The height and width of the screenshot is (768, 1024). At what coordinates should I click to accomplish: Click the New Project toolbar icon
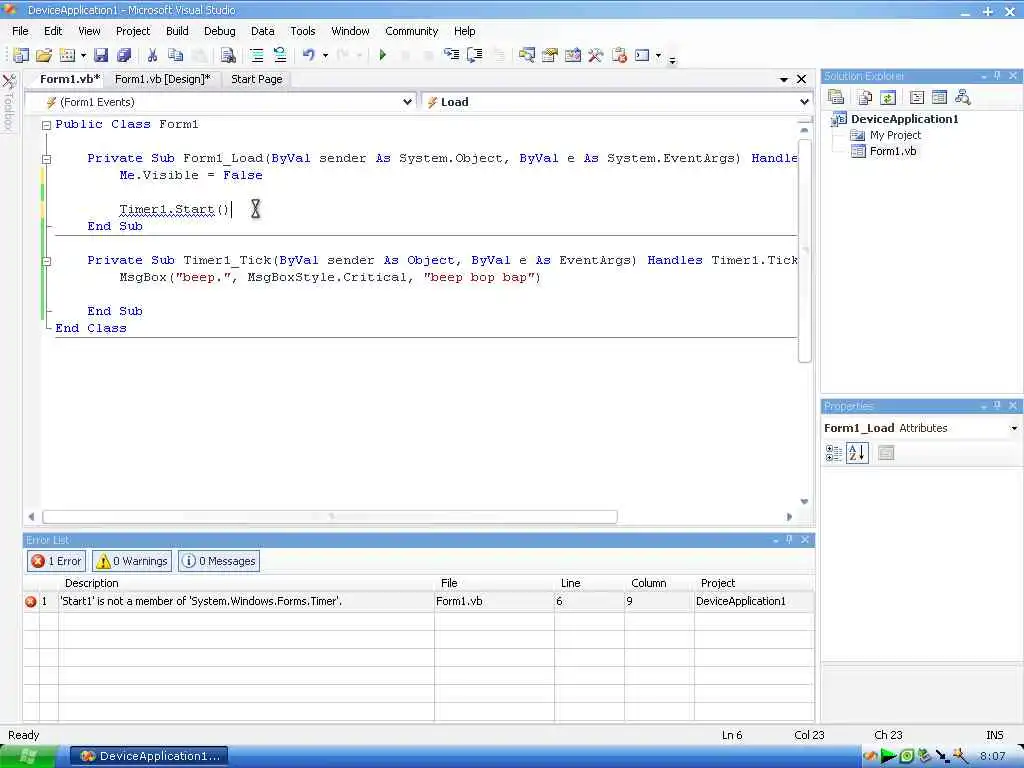pyautogui.click(x=20, y=56)
